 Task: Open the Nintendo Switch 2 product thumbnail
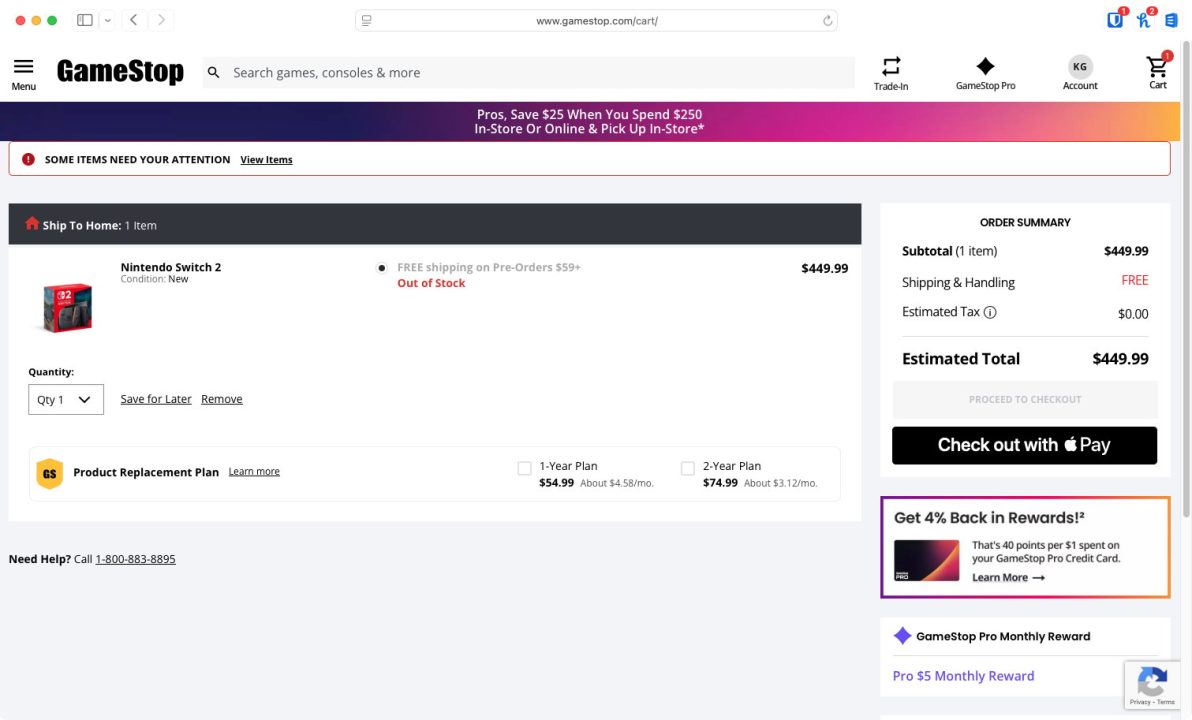(x=66, y=307)
